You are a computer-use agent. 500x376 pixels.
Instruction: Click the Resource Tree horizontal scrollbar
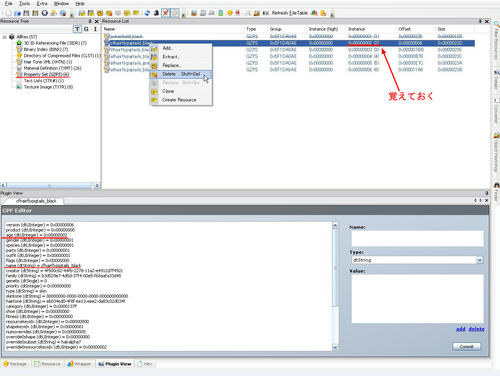point(50,185)
